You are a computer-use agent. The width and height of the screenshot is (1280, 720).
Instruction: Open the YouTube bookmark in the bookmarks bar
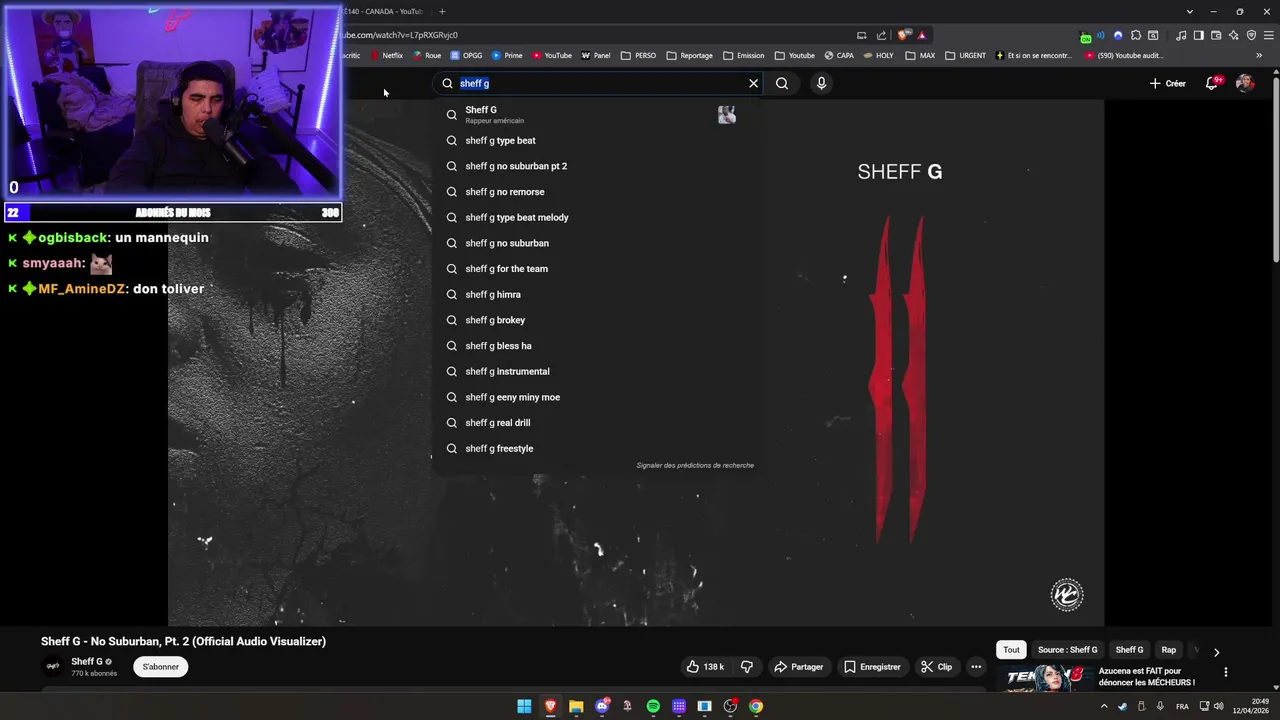tap(552, 56)
